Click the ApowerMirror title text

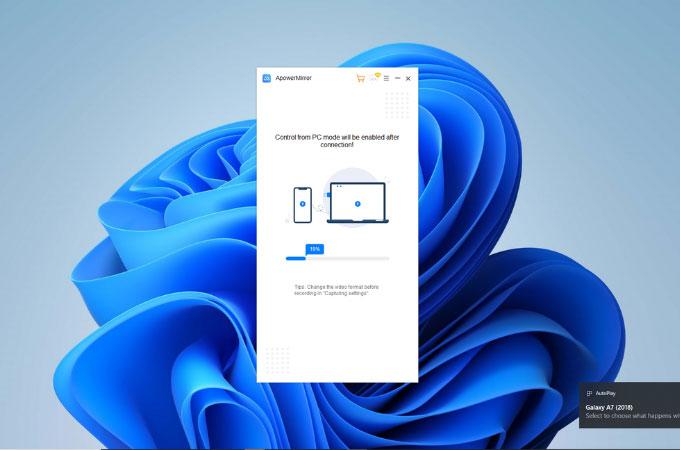point(294,78)
